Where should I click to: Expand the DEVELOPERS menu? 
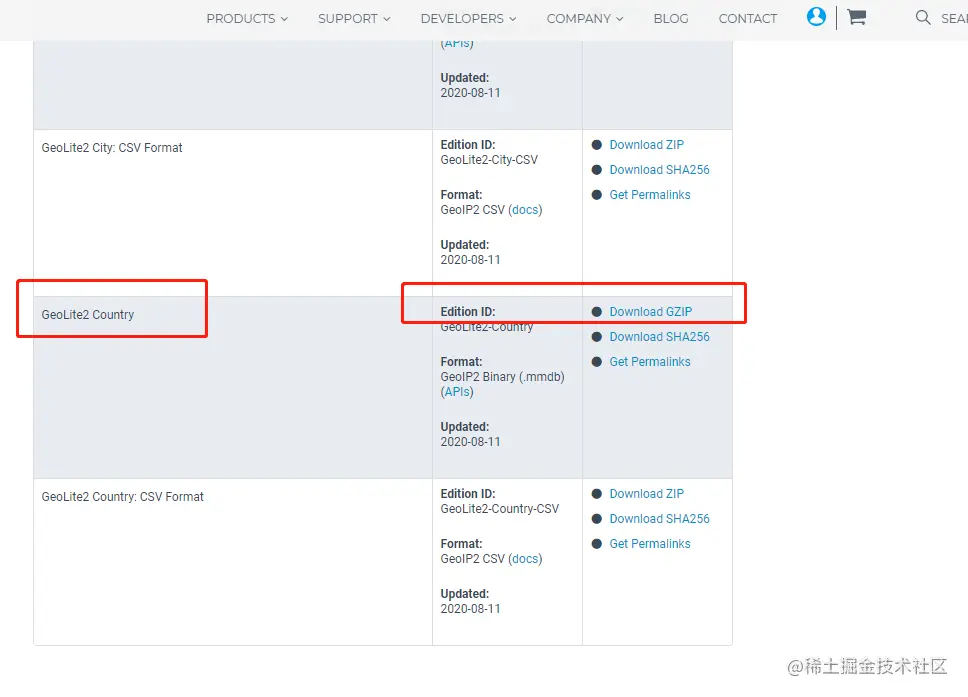(469, 19)
